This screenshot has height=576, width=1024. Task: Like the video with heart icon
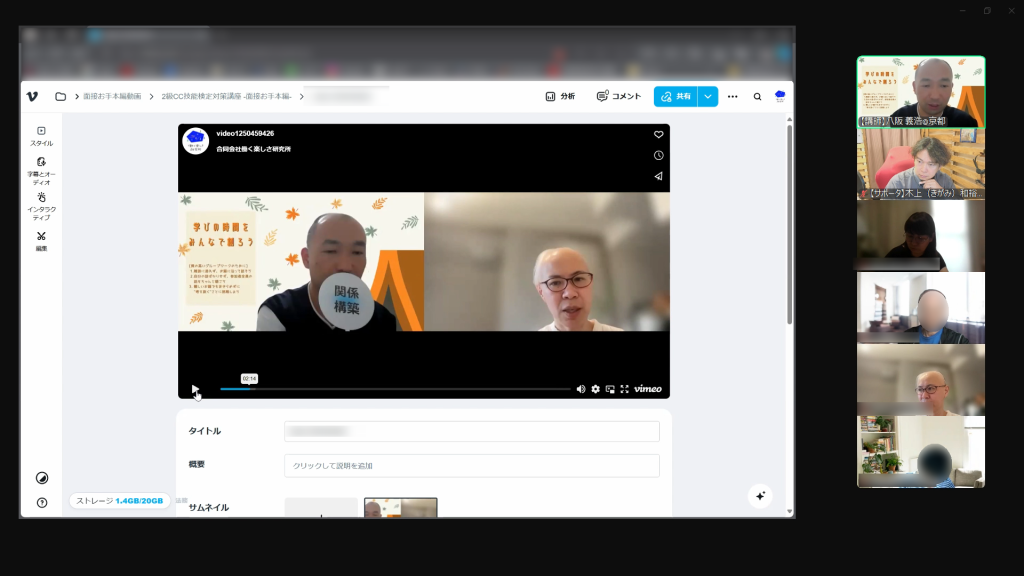pos(658,134)
